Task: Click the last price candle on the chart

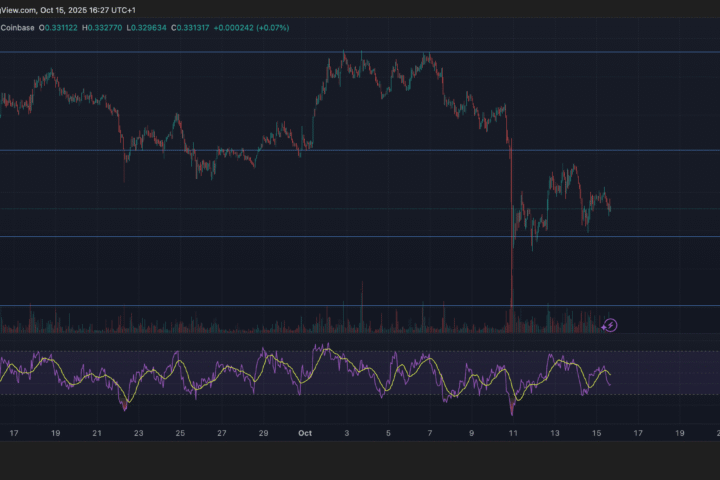Action: 610,208
